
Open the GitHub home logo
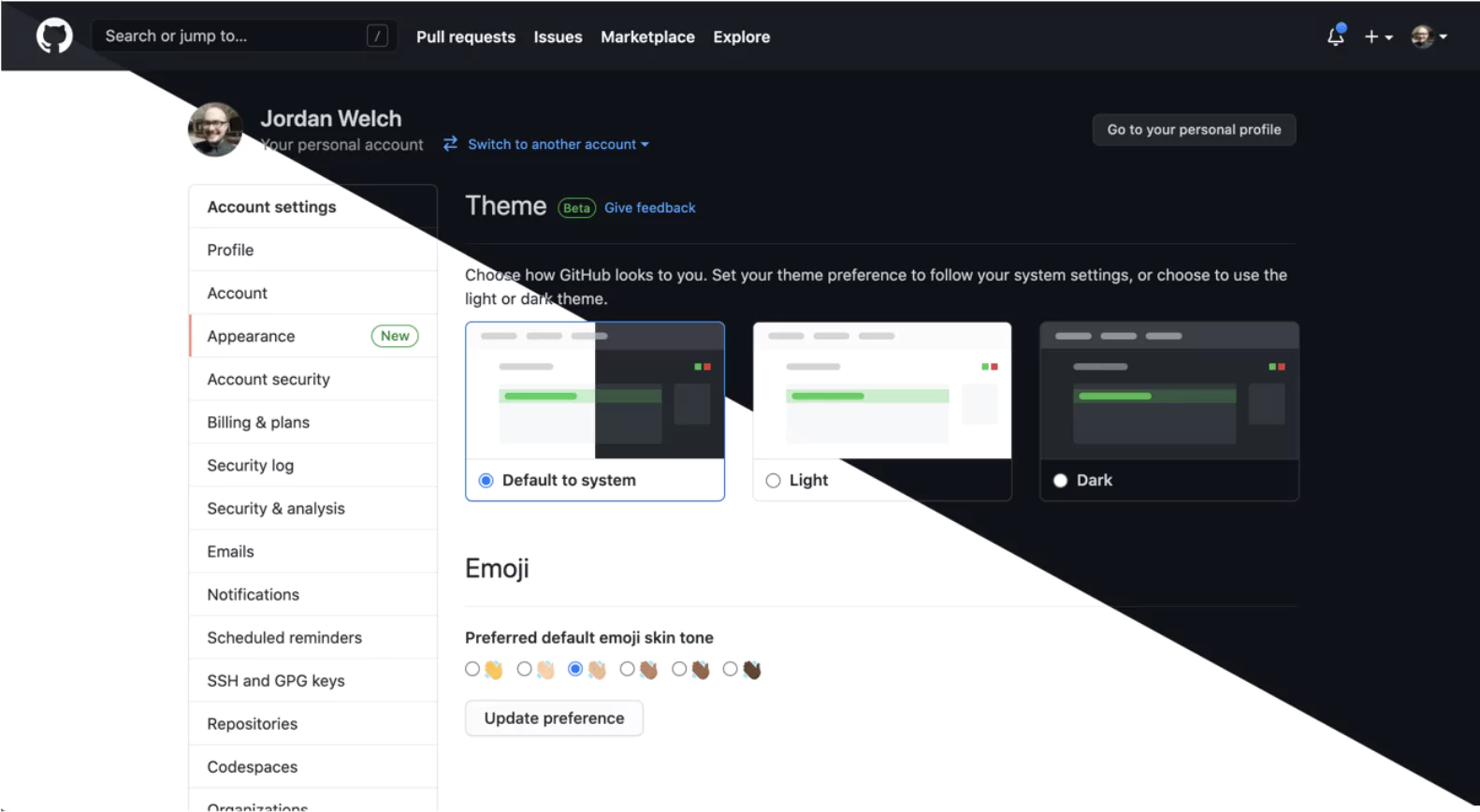[54, 36]
